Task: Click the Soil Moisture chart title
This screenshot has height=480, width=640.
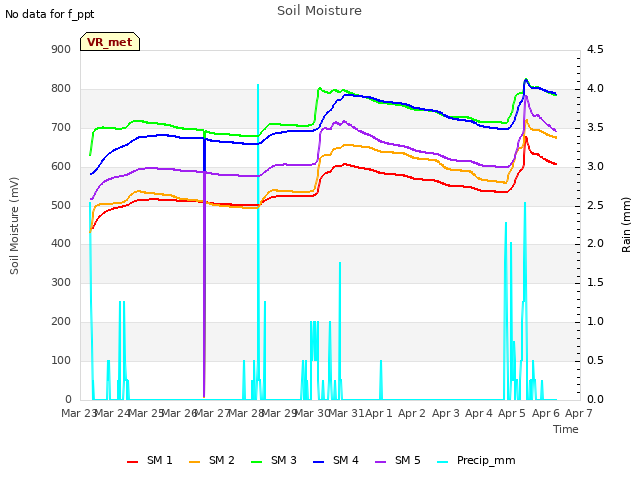Action: pos(319,11)
